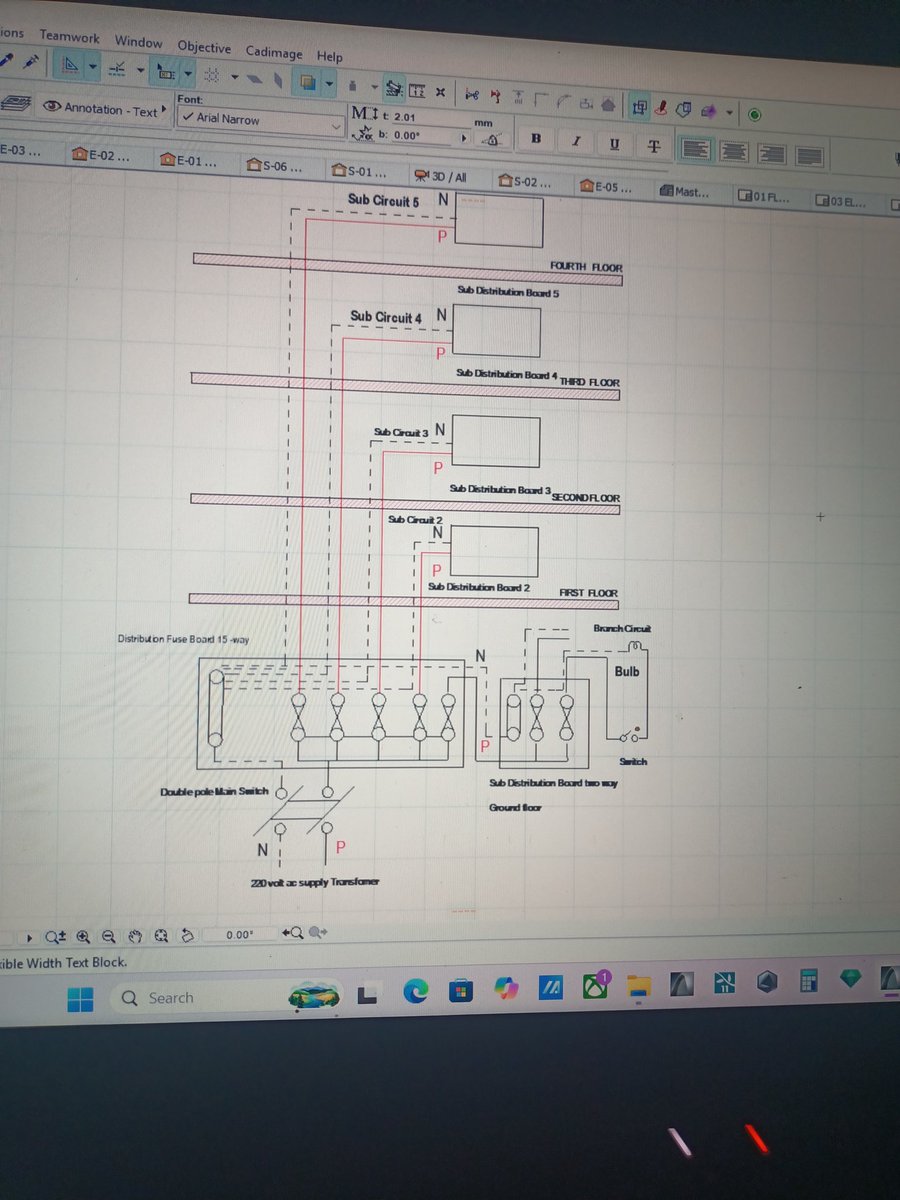Switch to the S-01 tab
This screenshot has height=1200, width=900.
(x=359, y=170)
